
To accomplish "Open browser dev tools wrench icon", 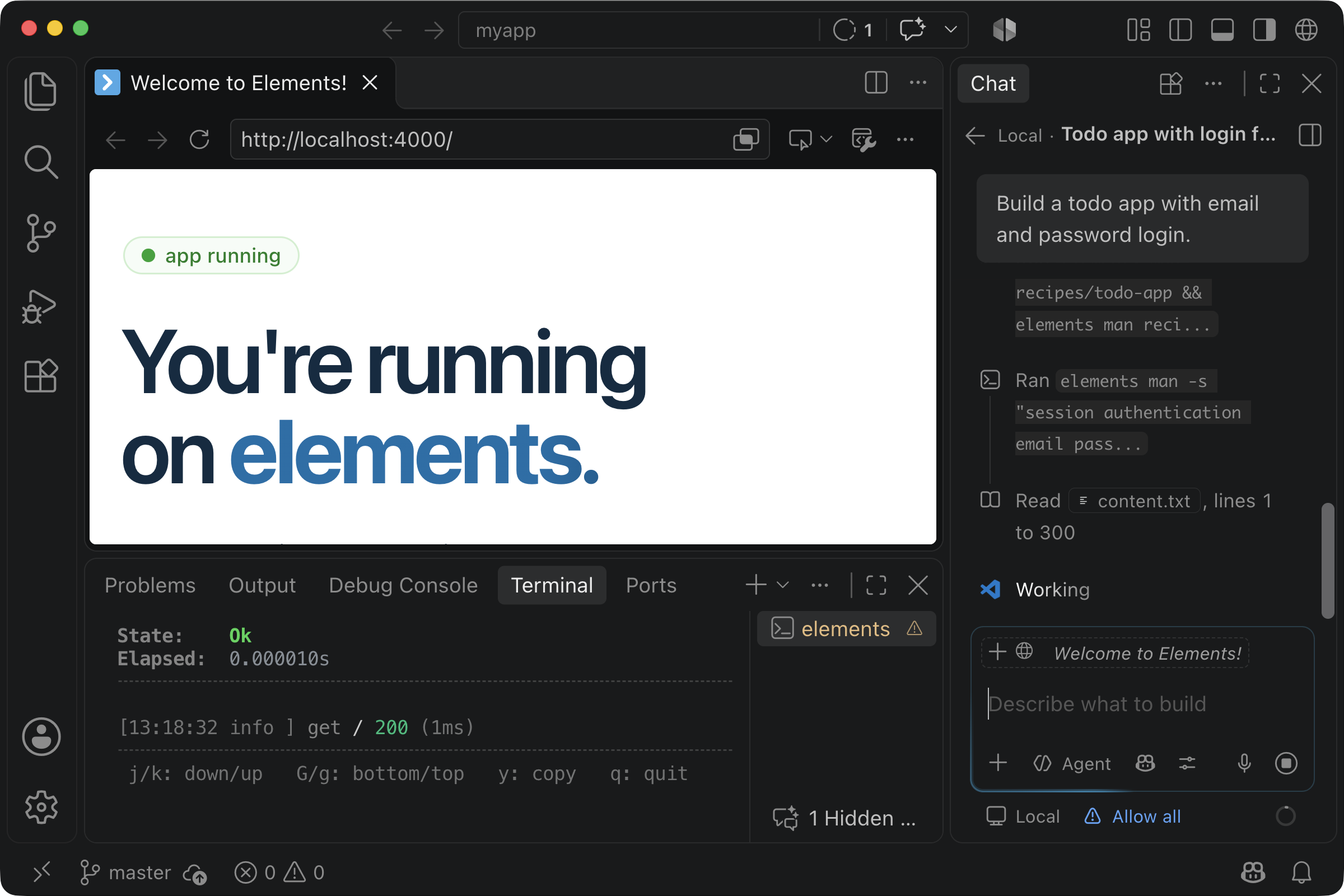I will pos(864,139).
